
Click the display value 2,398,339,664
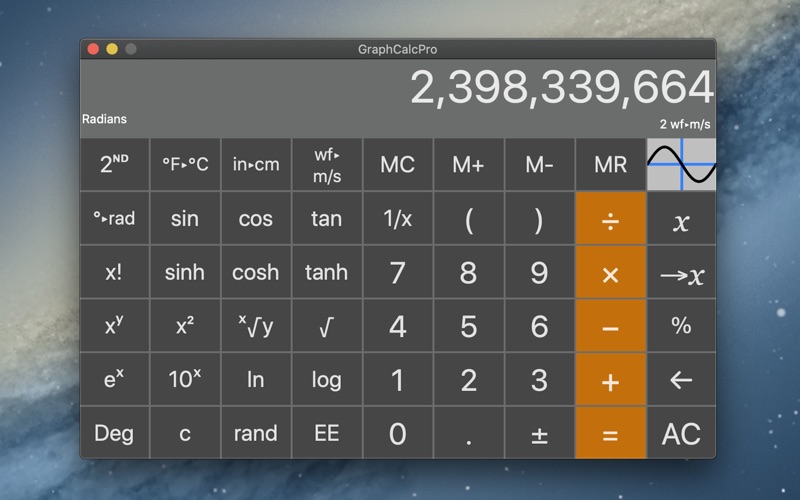click(561, 88)
